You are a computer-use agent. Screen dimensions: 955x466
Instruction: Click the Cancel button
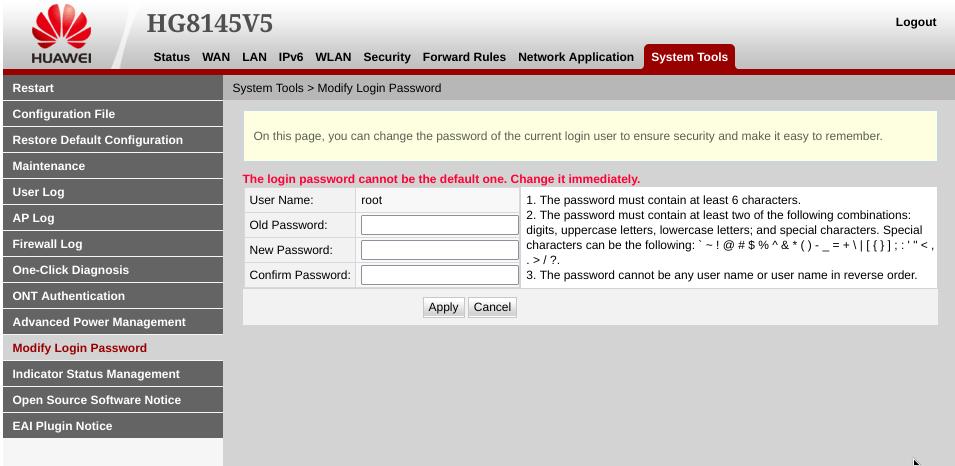(x=492, y=307)
